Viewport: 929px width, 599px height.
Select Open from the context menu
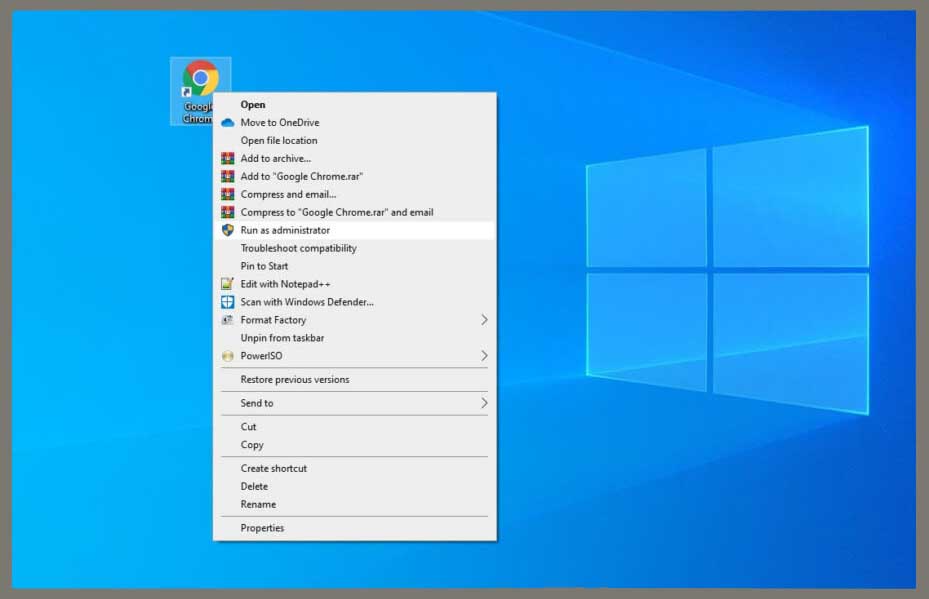[x=253, y=104]
